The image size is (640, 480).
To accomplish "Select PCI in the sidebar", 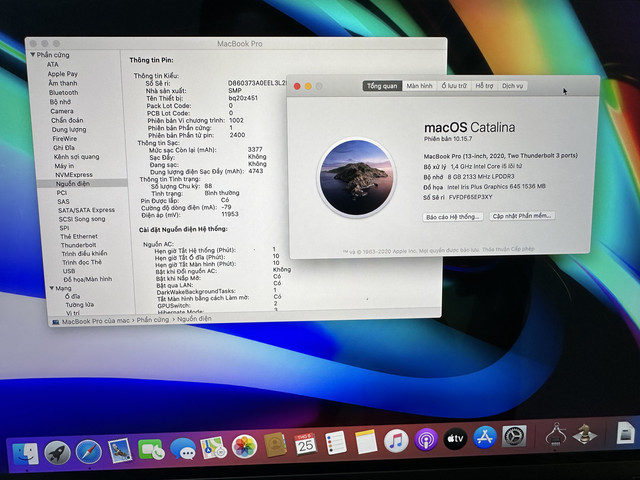I will (x=62, y=193).
